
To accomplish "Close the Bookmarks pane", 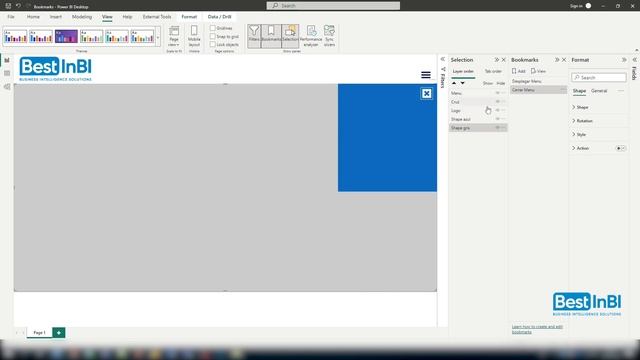I will point(564,60).
